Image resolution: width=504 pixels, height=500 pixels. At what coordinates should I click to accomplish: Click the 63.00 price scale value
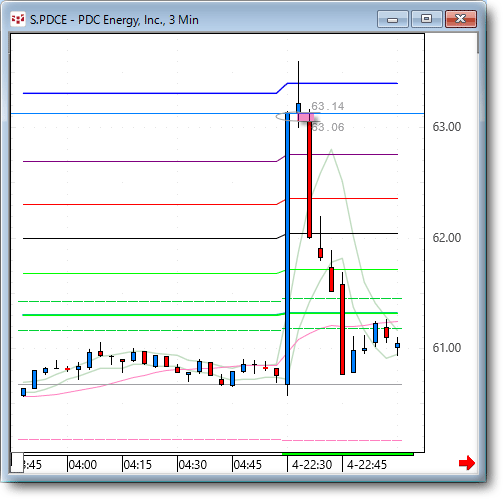tap(447, 127)
